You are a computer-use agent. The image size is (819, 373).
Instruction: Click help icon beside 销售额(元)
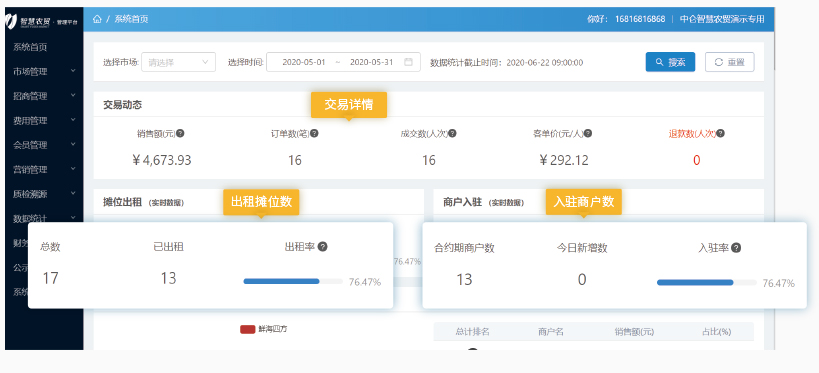pyautogui.click(x=180, y=133)
